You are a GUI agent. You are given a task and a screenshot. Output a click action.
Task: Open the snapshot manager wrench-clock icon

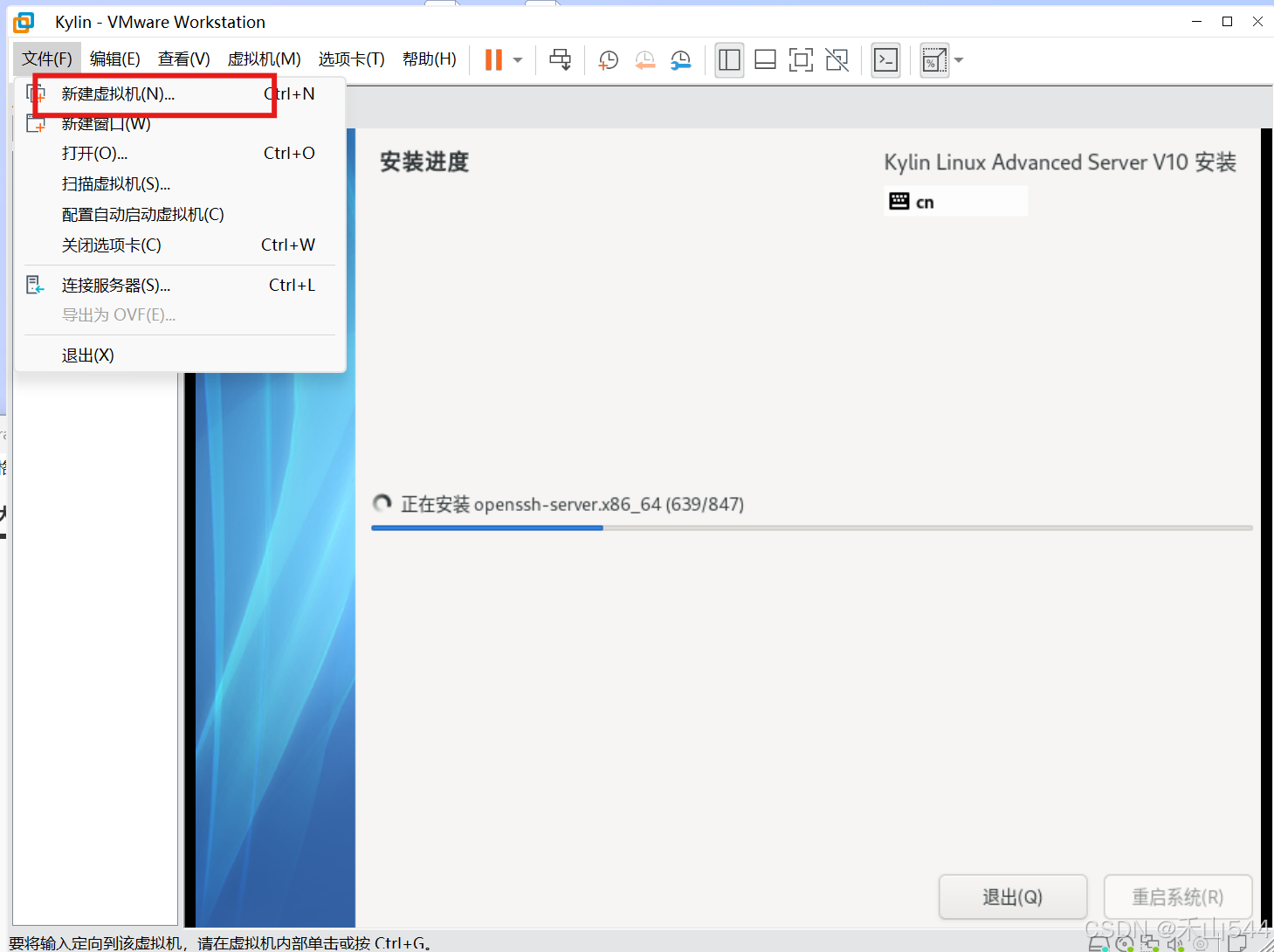pyautogui.click(x=680, y=59)
